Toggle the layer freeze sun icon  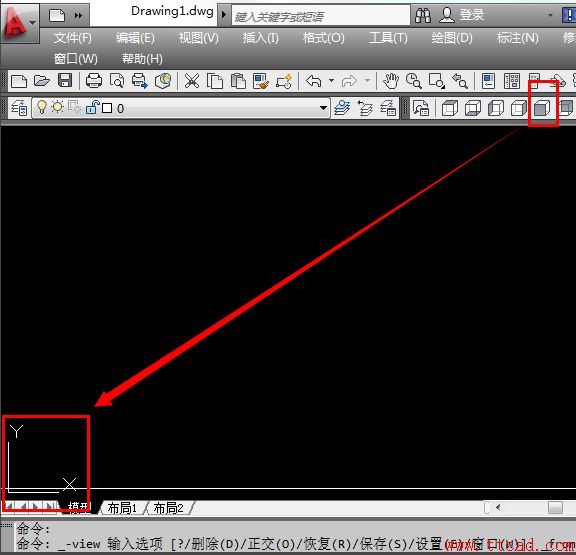pyautogui.click(x=57, y=107)
